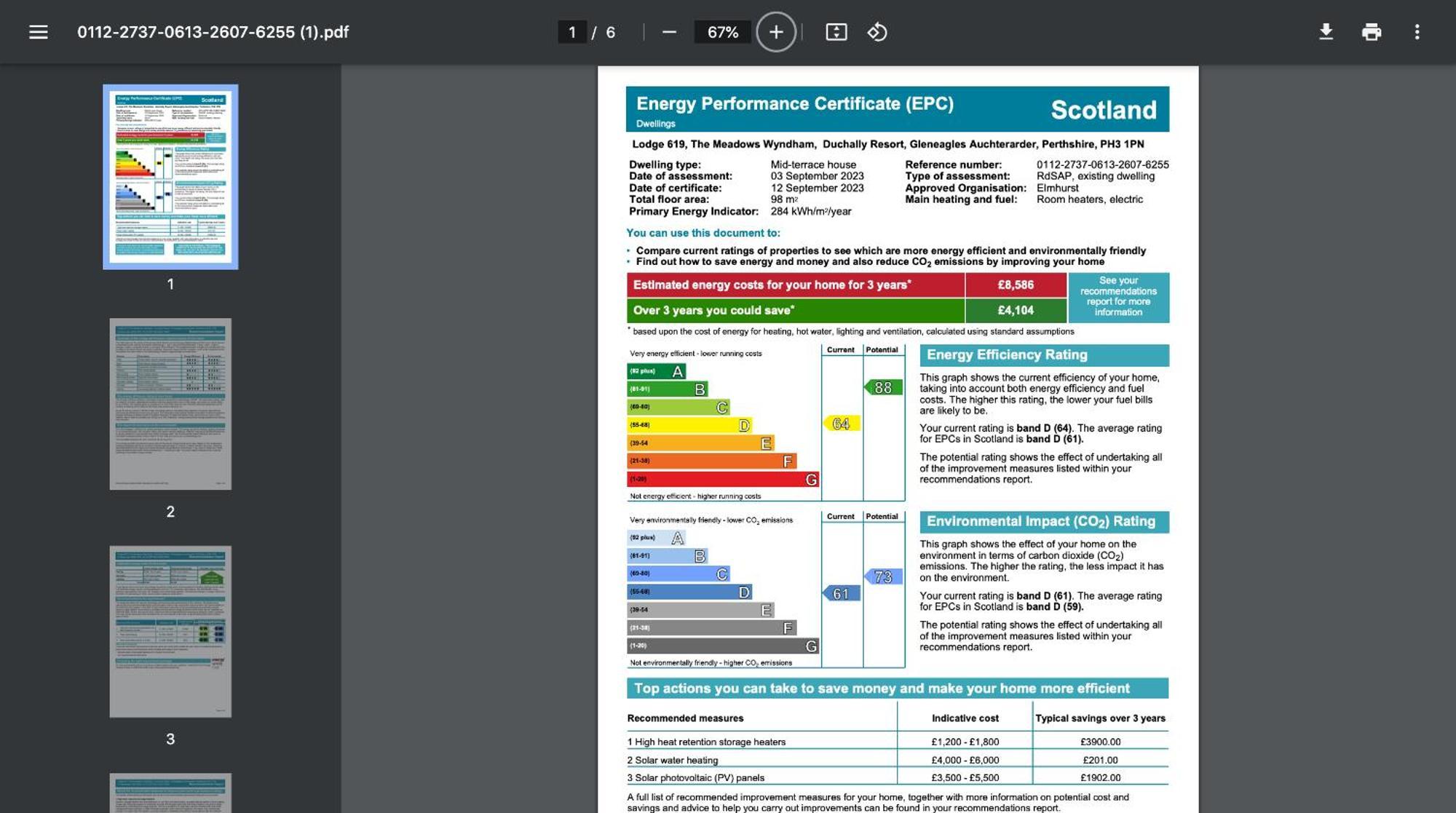Click the £4,104 savings value

[x=1016, y=310]
